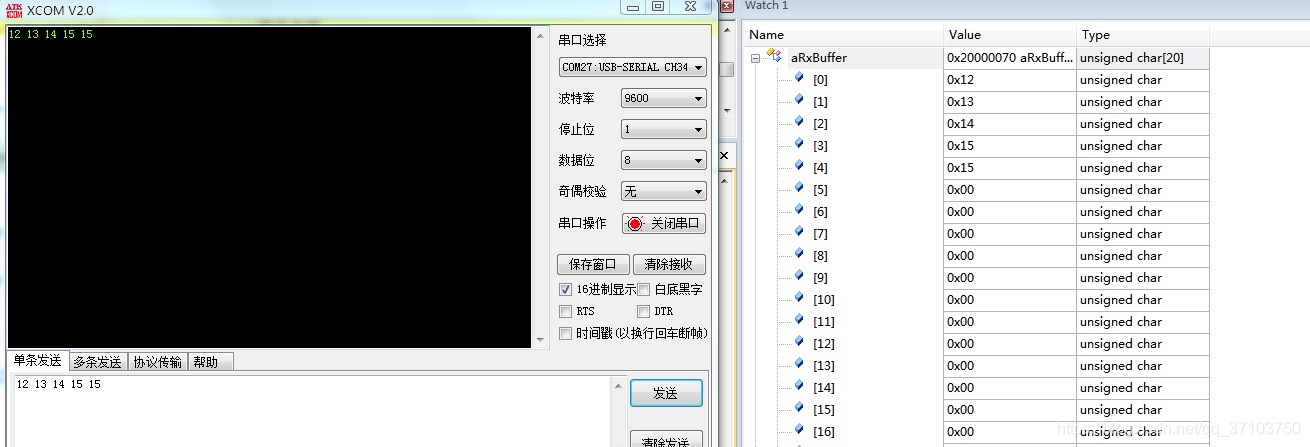Screen dimensions: 1310x447
Task: Toggle the 16进制显示 hex display checkbox
Action: 565,289
